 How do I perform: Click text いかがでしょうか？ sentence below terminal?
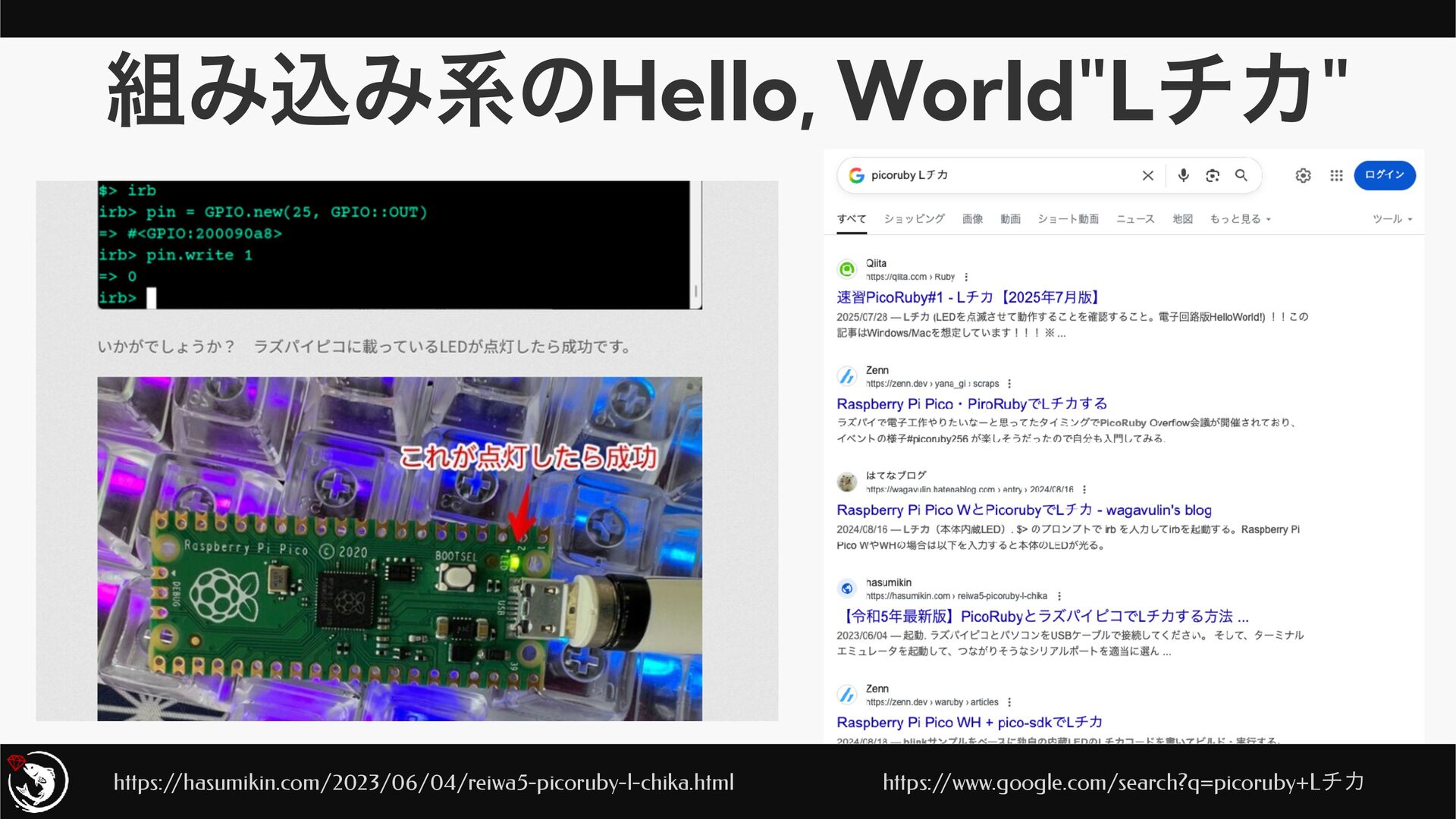[x=364, y=347]
